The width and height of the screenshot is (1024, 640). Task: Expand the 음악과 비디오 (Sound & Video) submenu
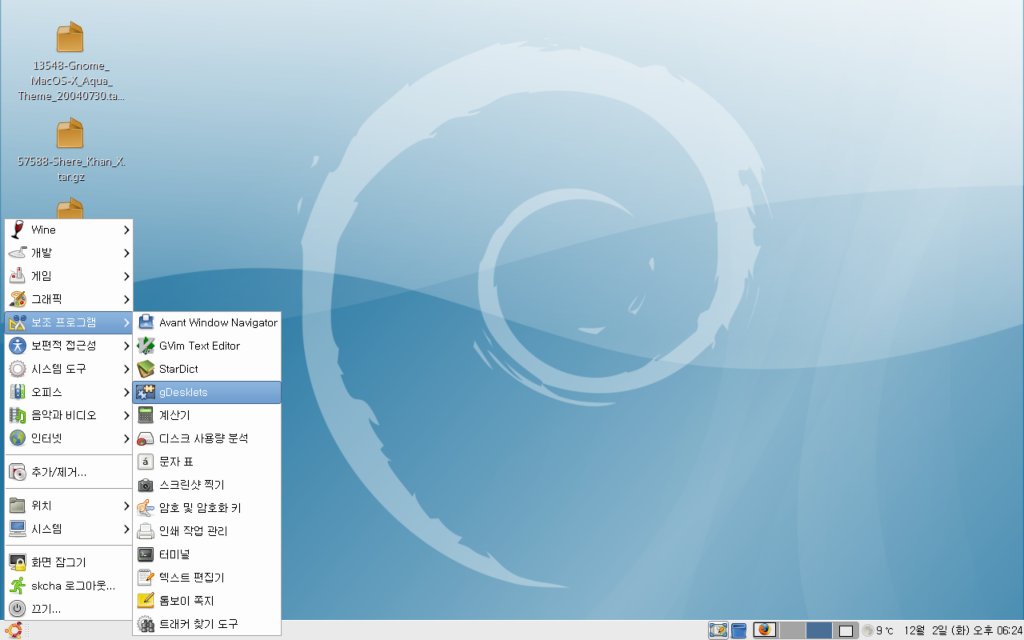[x=69, y=415]
